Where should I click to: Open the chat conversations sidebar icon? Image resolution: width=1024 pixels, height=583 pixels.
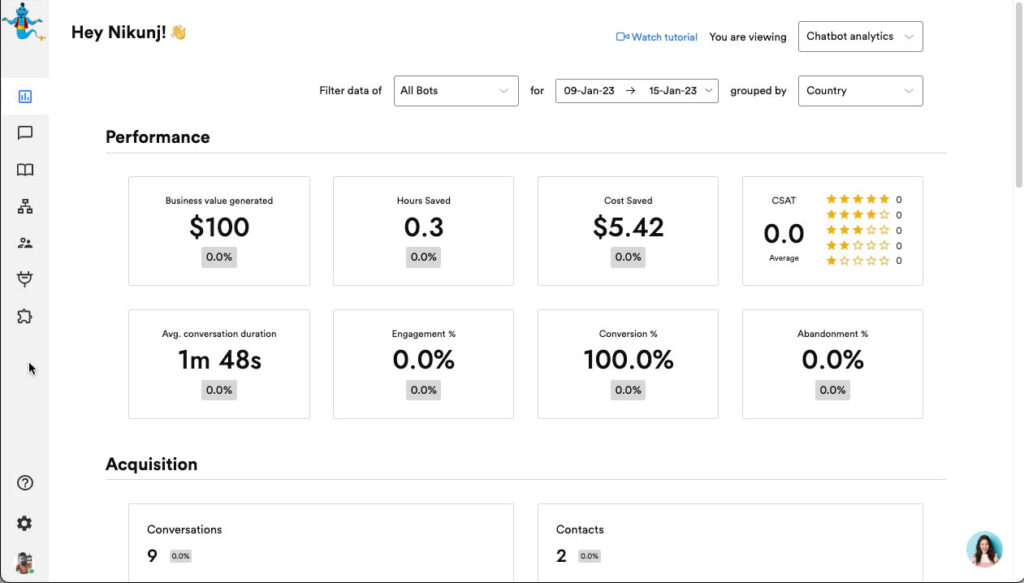pos(25,133)
